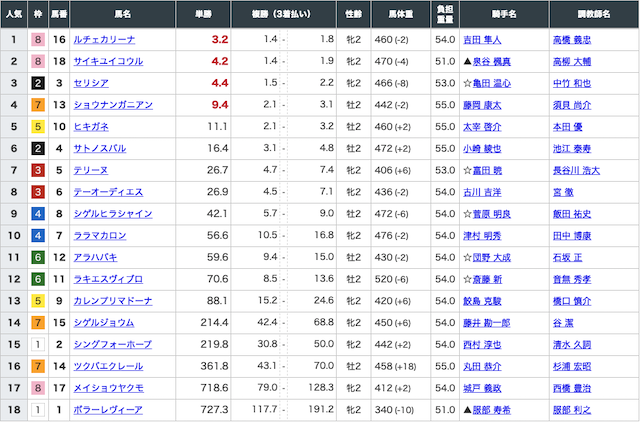This screenshot has width=640, height=422.
Task: Open trainer link 高橋 義忠
Action: (x=572, y=40)
